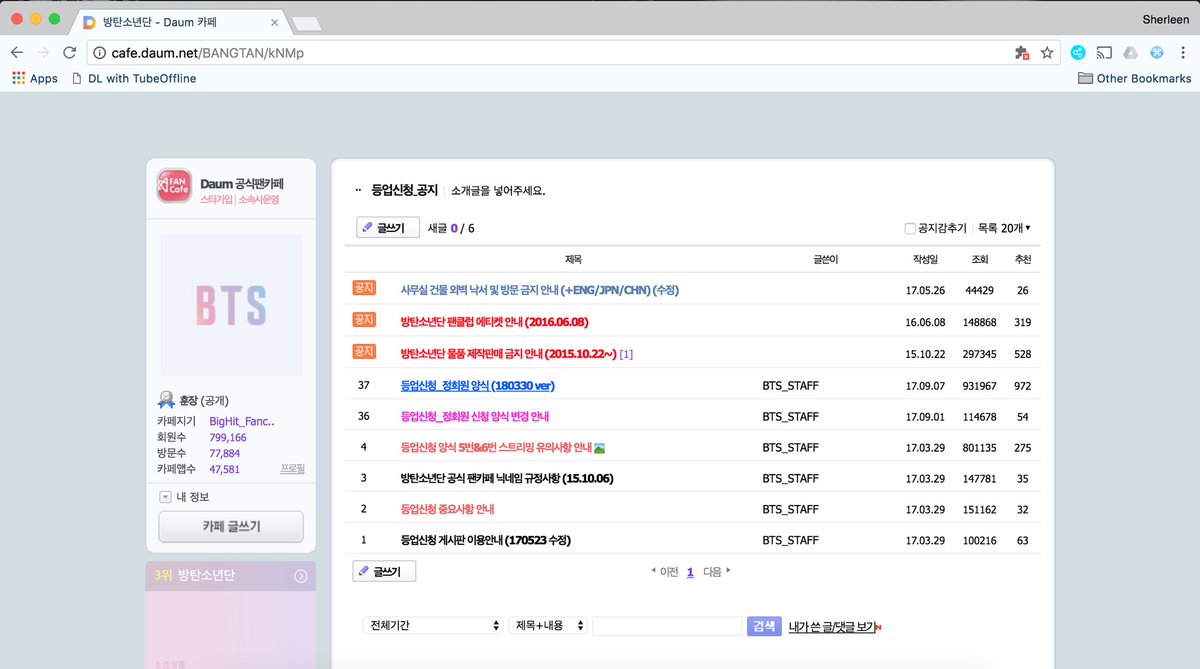Open post 방탄소년단 공식 팬카페 닉네임 규정사항
This screenshot has height=669, width=1200.
506,478
